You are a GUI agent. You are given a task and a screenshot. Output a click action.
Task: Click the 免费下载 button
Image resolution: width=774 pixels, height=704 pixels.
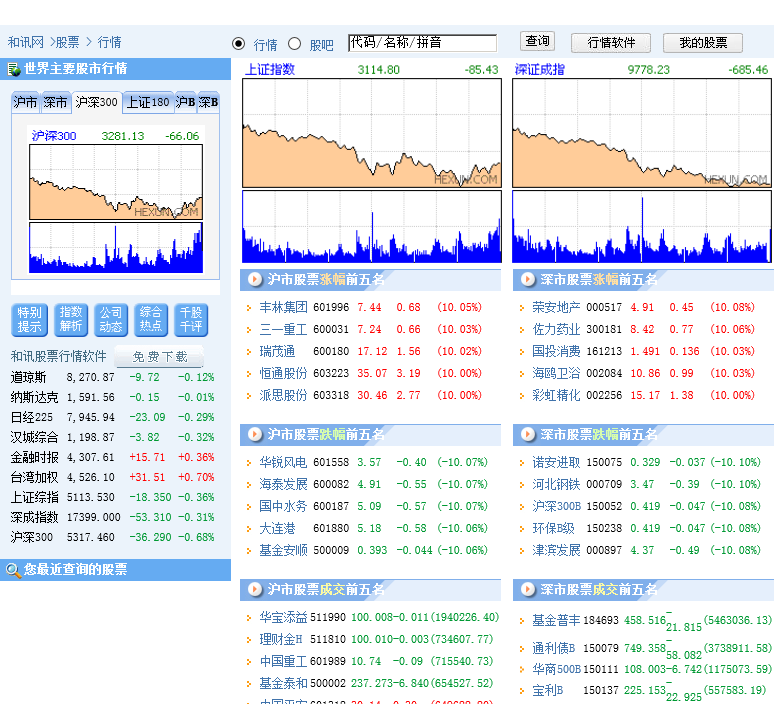point(159,356)
